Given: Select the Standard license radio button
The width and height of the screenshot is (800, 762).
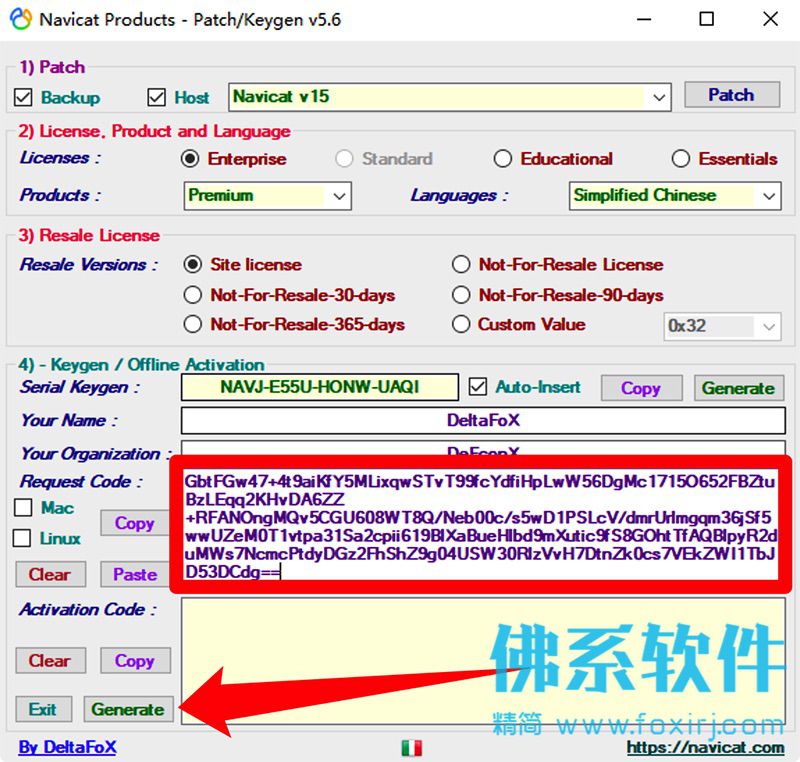Looking at the screenshot, I should (x=344, y=159).
